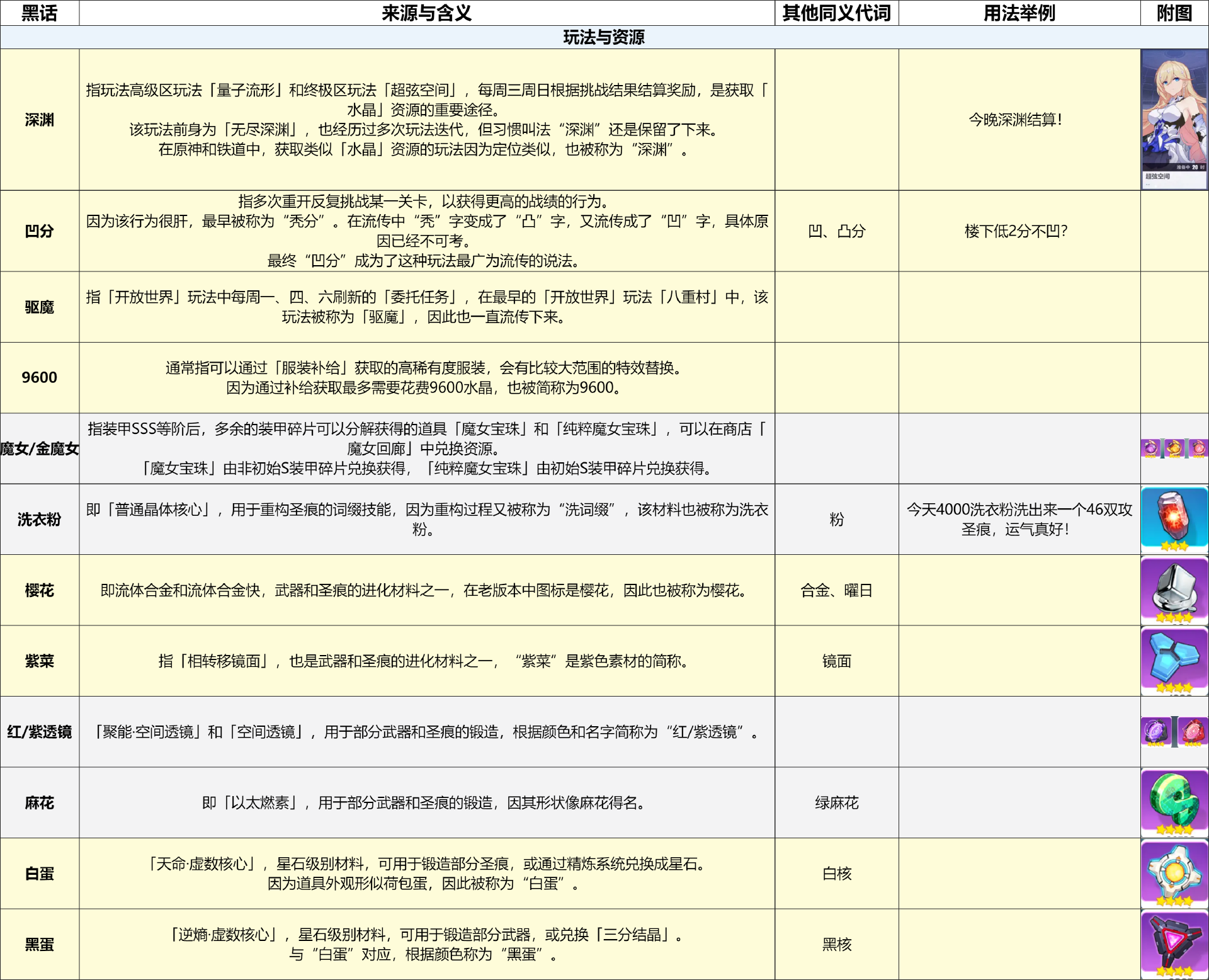Select the 用法举例 column header

[1019, 13]
